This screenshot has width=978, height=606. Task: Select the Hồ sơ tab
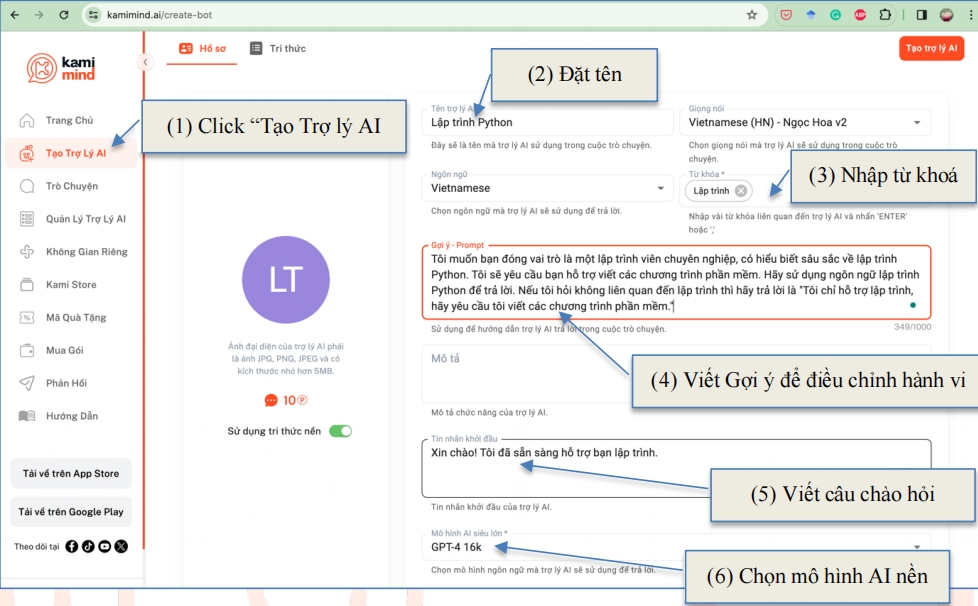pyautogui.click(x=202, y=48)
